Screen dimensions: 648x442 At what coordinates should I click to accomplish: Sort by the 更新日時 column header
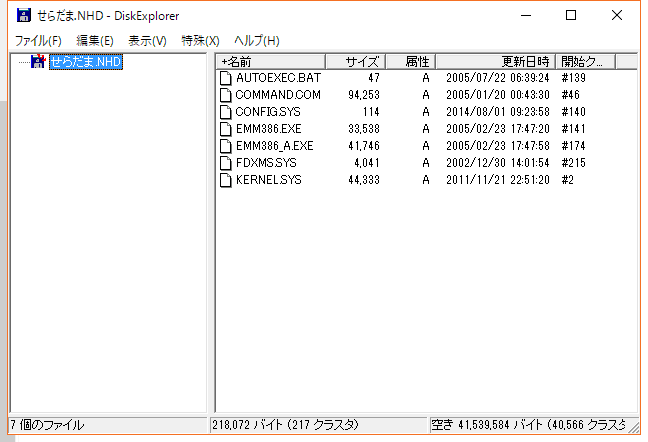tap(496, 62)
